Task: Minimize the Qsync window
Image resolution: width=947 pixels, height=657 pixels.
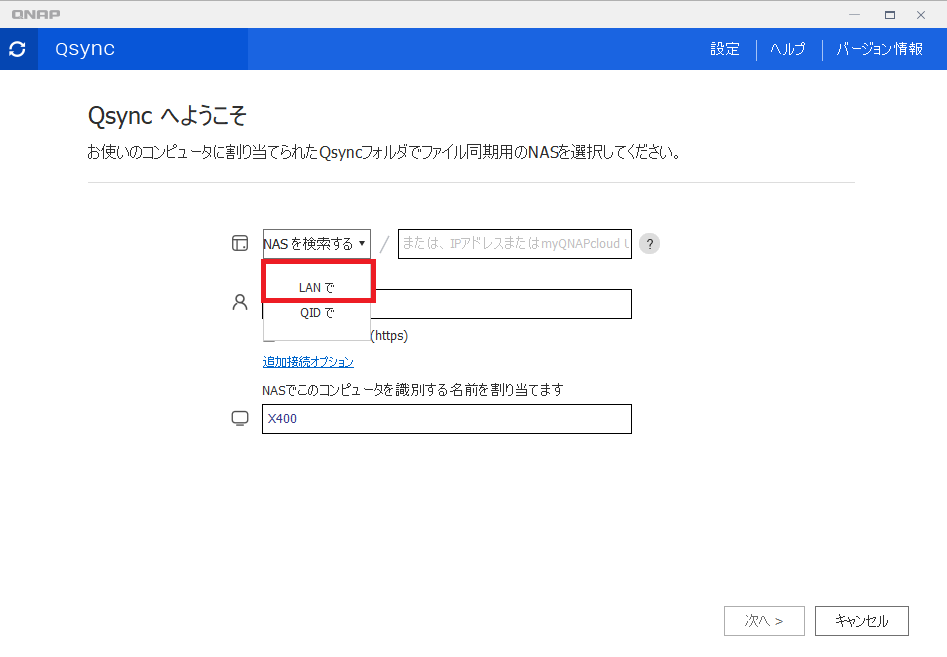Action: tap(855, 14)
